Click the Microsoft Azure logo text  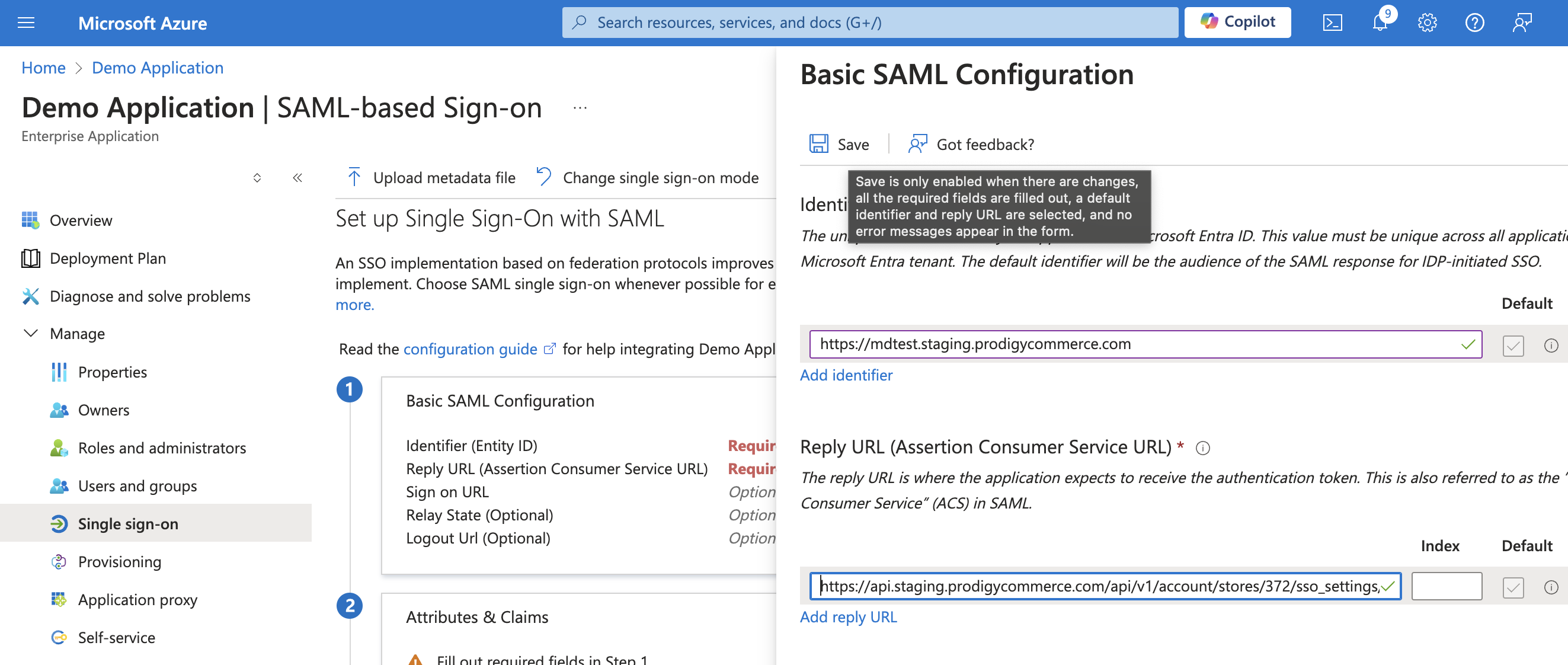pos(142,23)
